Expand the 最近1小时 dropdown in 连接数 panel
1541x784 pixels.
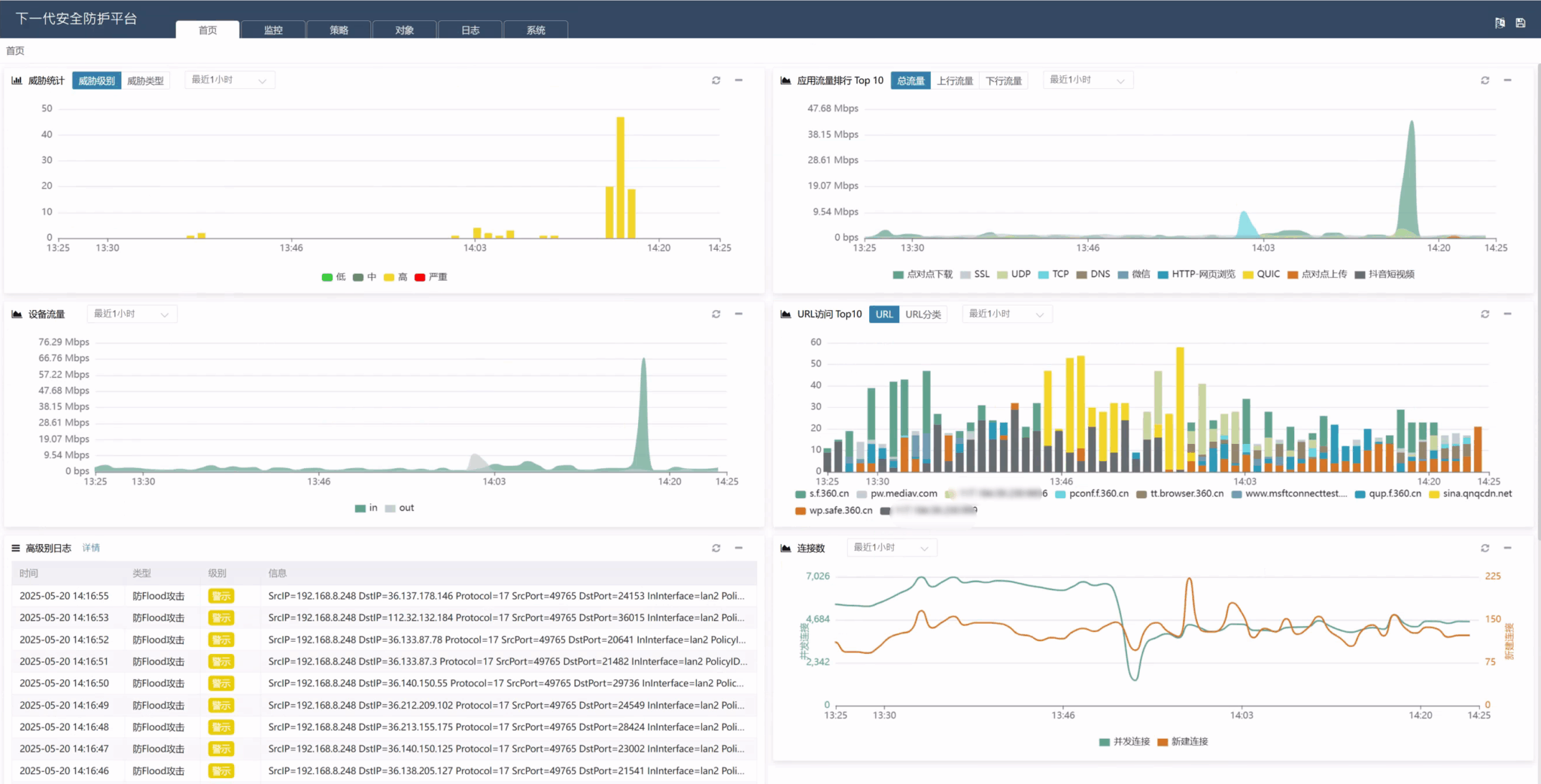[892, 548]
